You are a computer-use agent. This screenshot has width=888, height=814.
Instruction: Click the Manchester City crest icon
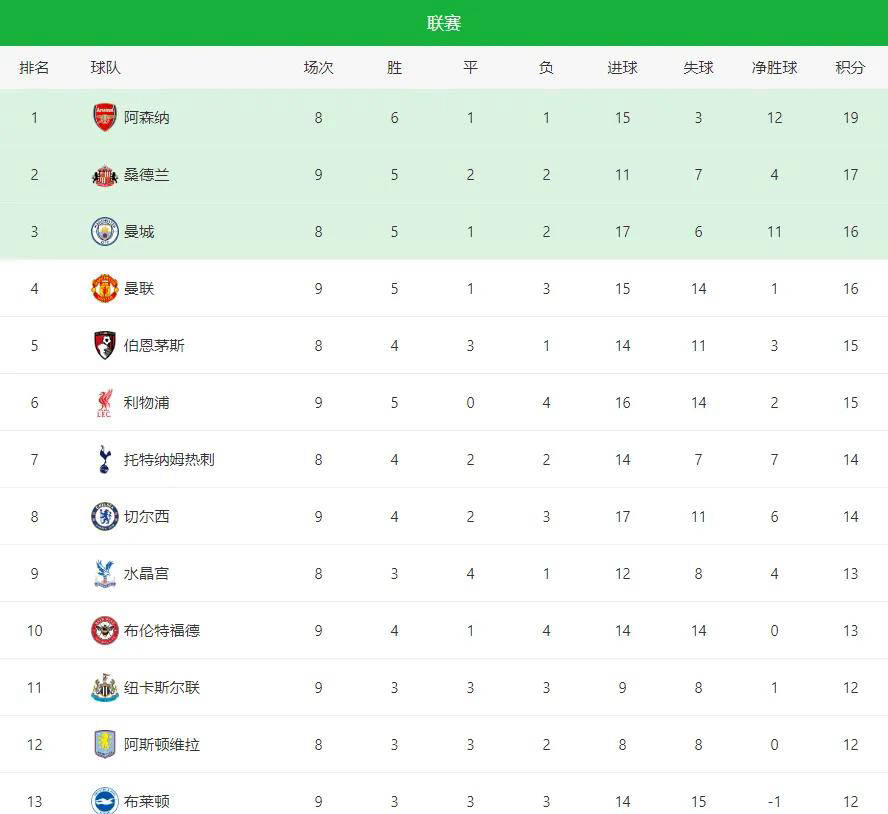click(x=105, y=232)
